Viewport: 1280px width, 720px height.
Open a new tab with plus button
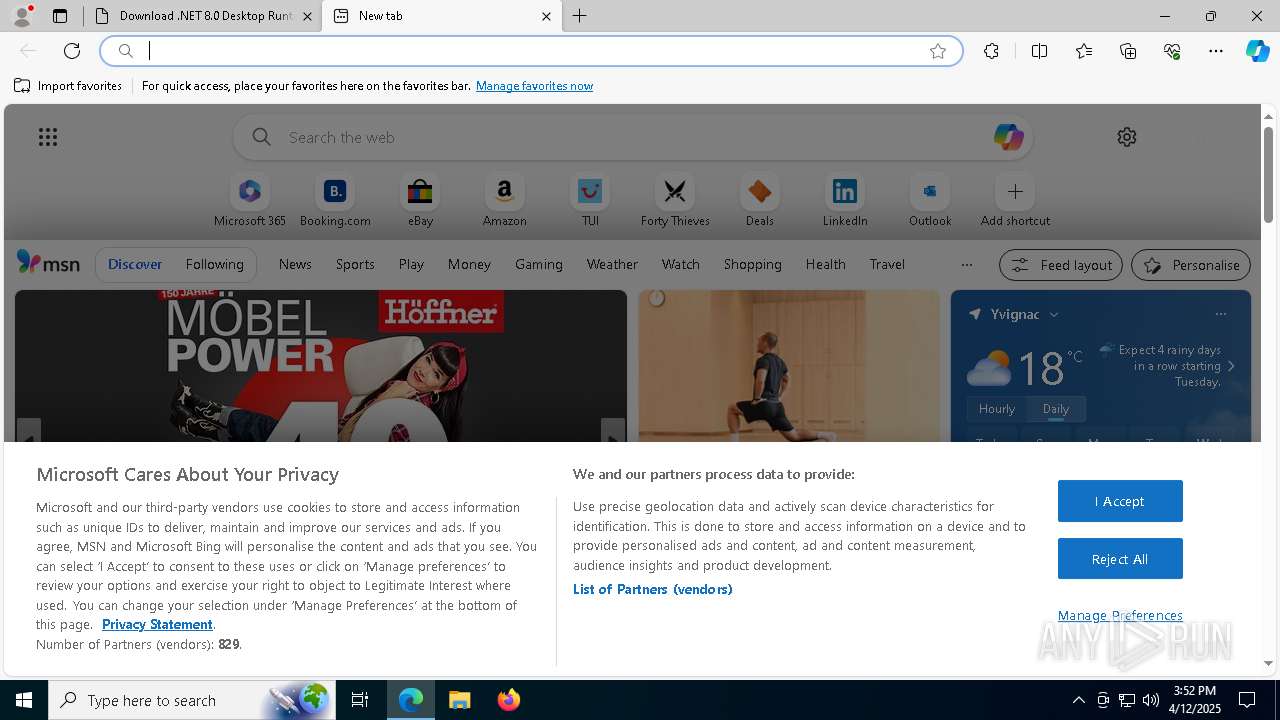tap(580, 16)
